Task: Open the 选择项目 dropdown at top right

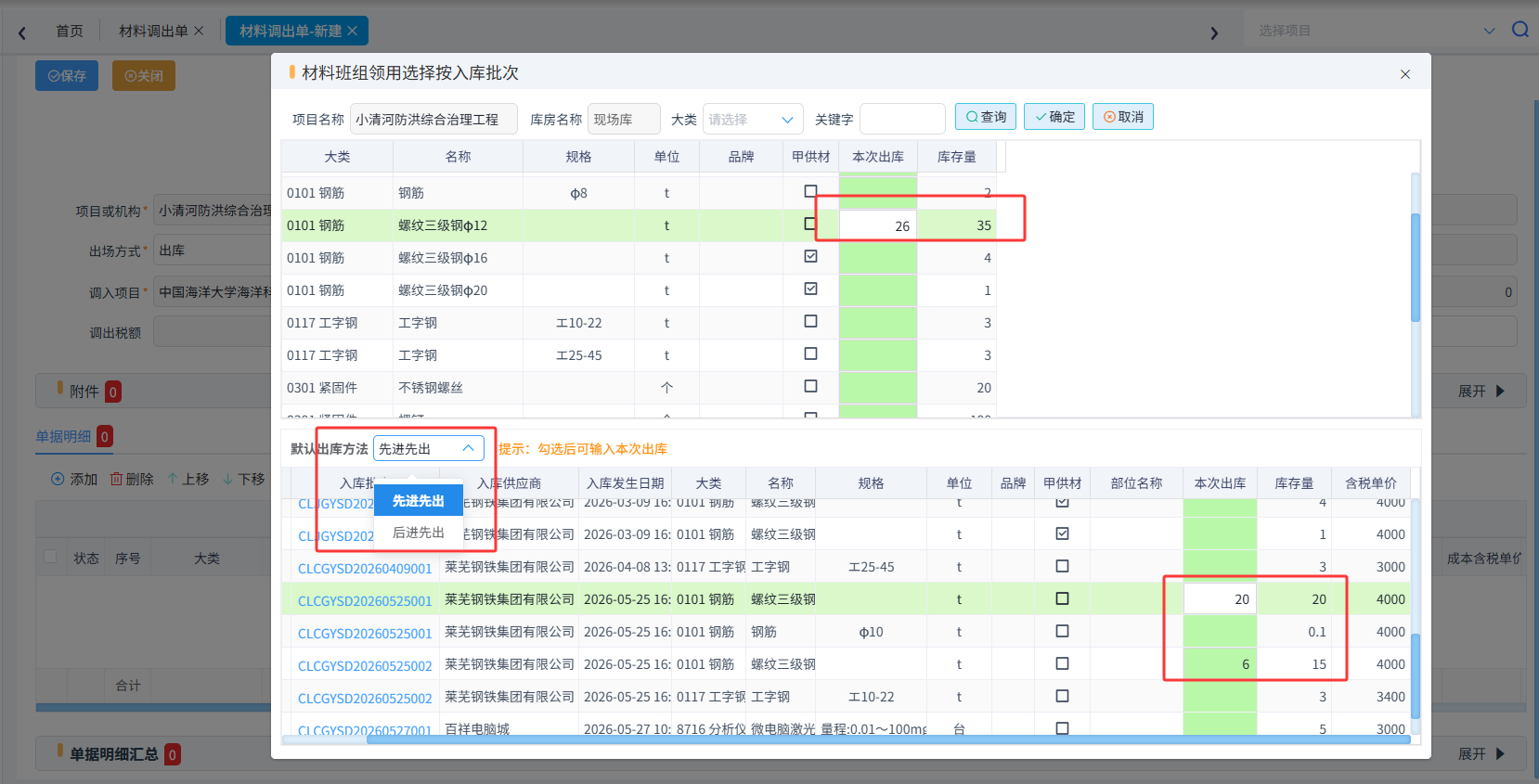Action: tap(1376, 31)
